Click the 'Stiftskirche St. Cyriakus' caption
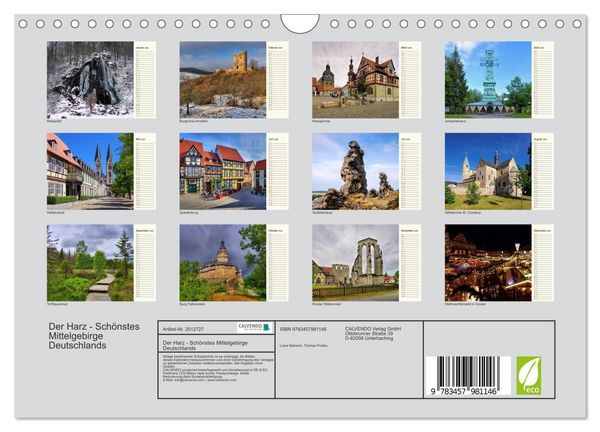The image size is (600, 432). 463,212
